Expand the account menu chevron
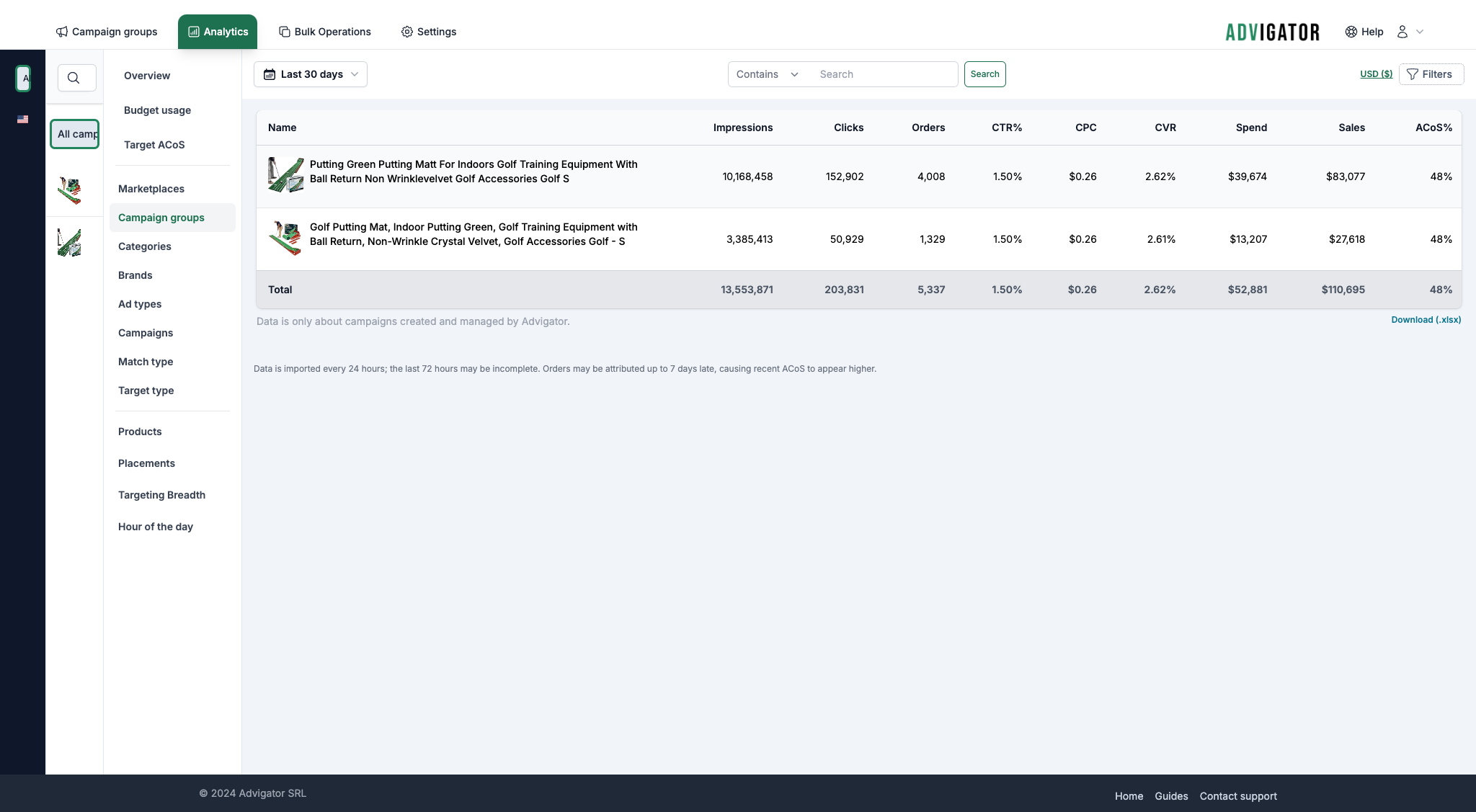The image size is (1476, 812). (1420, 32)
